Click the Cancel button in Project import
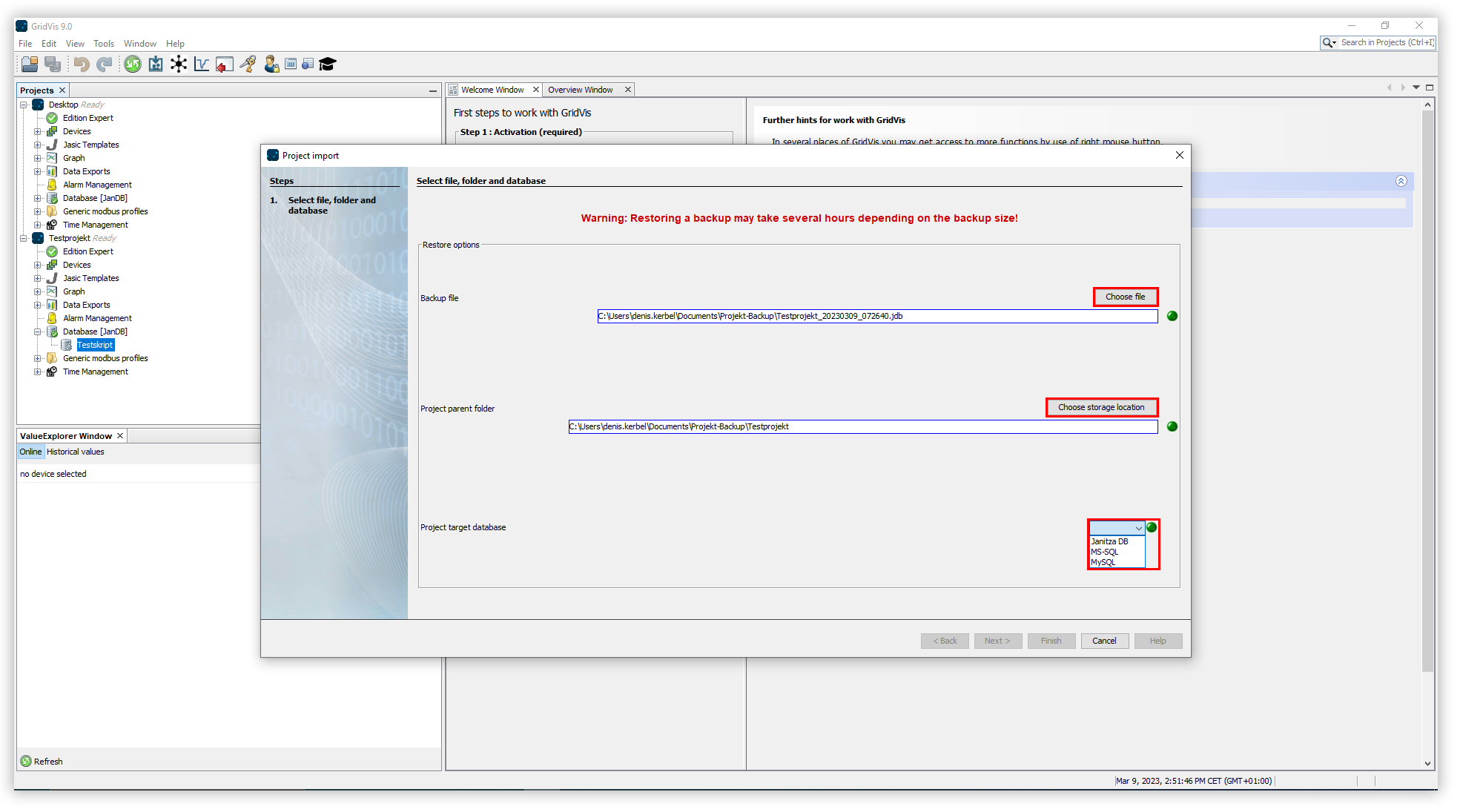1463x812 pixels. coord(1104,641)
